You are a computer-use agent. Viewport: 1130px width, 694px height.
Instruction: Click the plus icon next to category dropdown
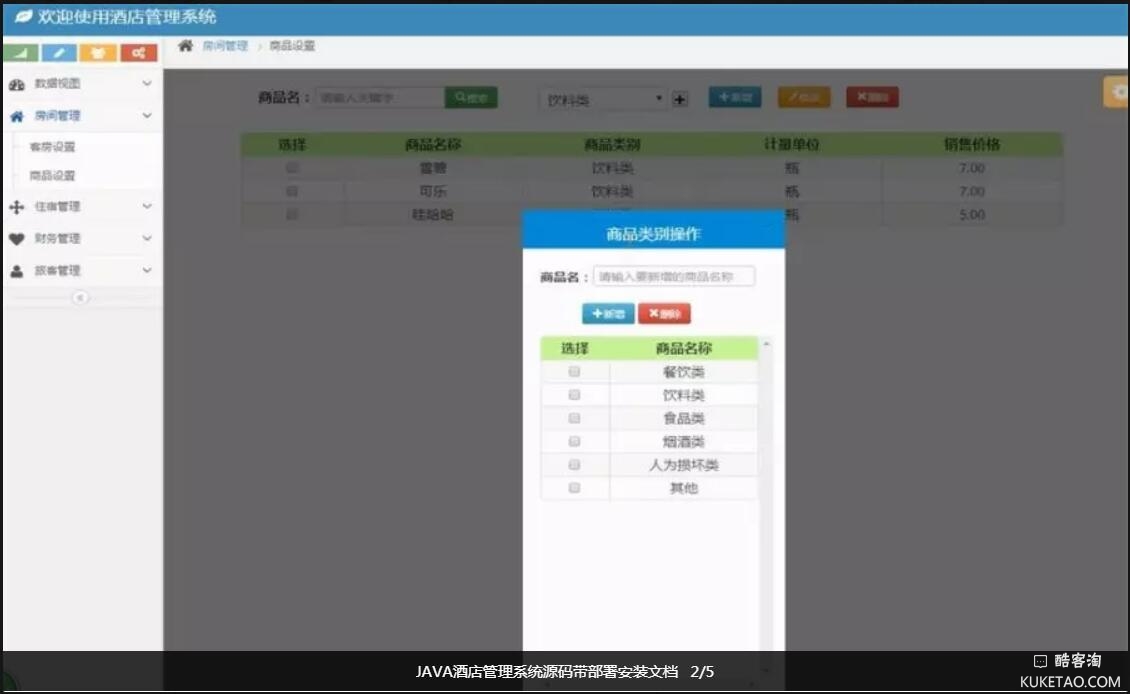680,99
